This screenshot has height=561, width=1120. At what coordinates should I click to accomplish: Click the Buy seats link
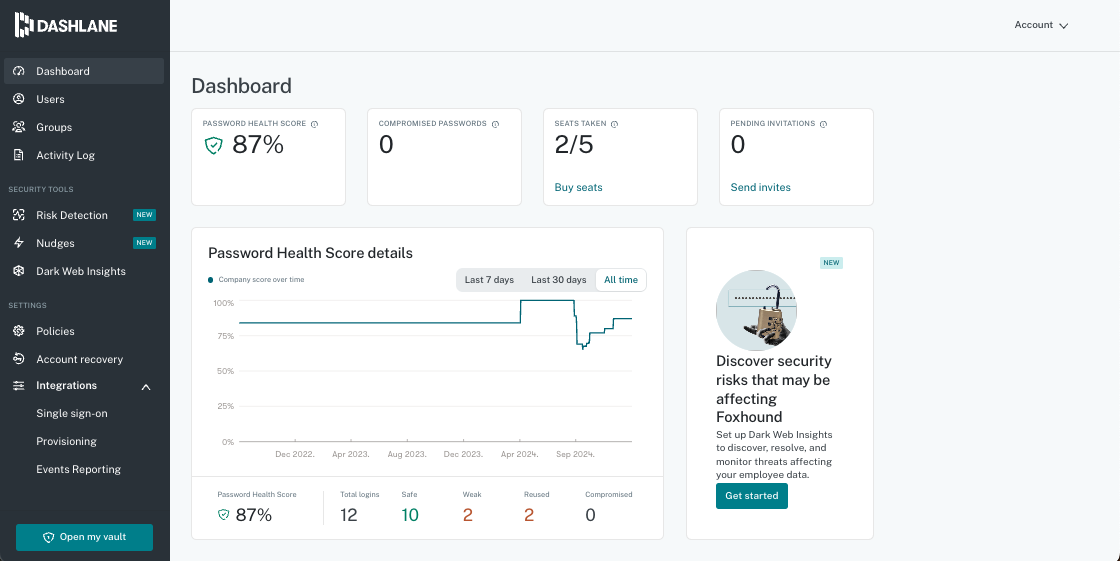[578, 187]
